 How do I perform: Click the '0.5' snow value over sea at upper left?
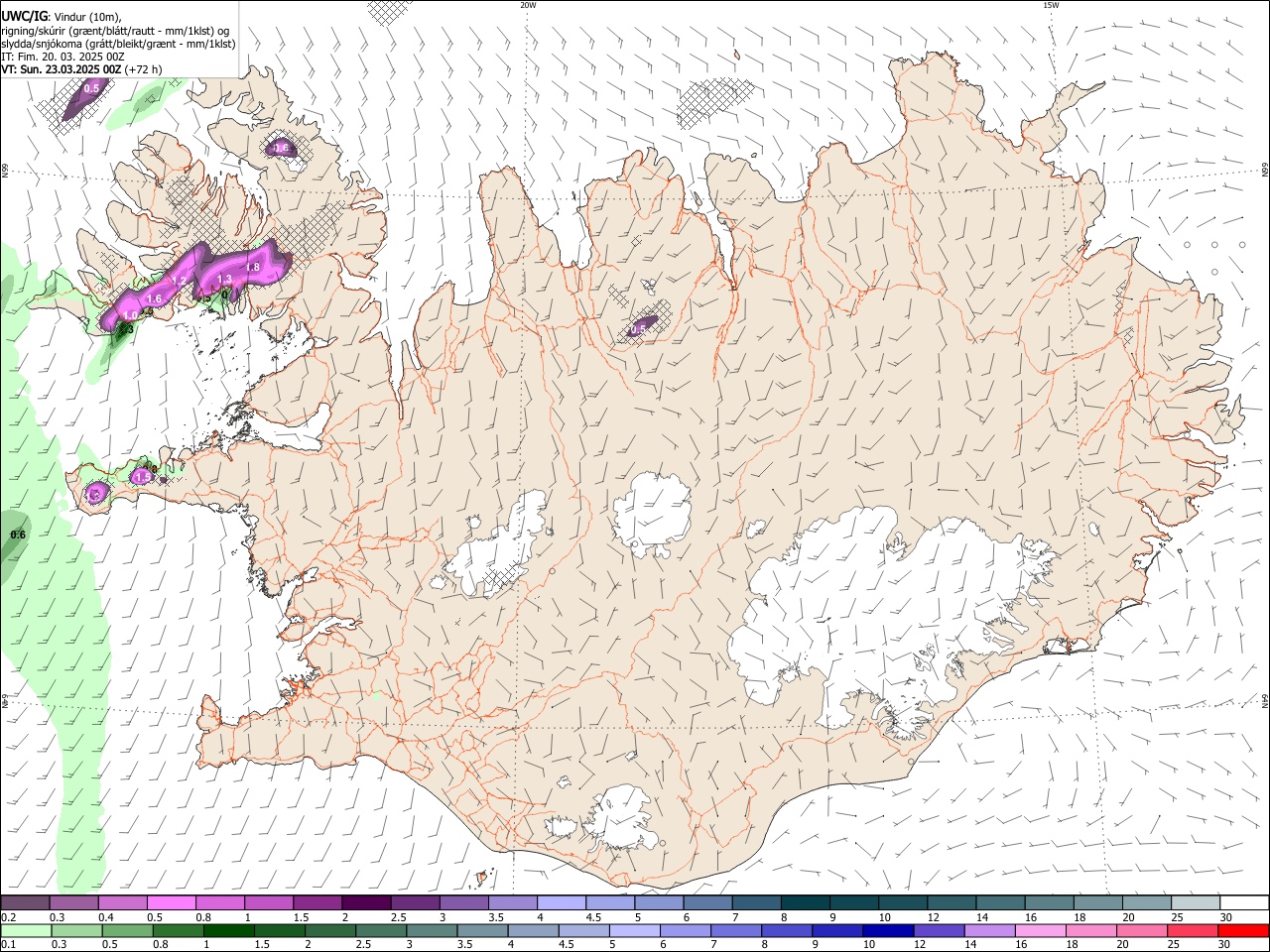coord(91,89)
